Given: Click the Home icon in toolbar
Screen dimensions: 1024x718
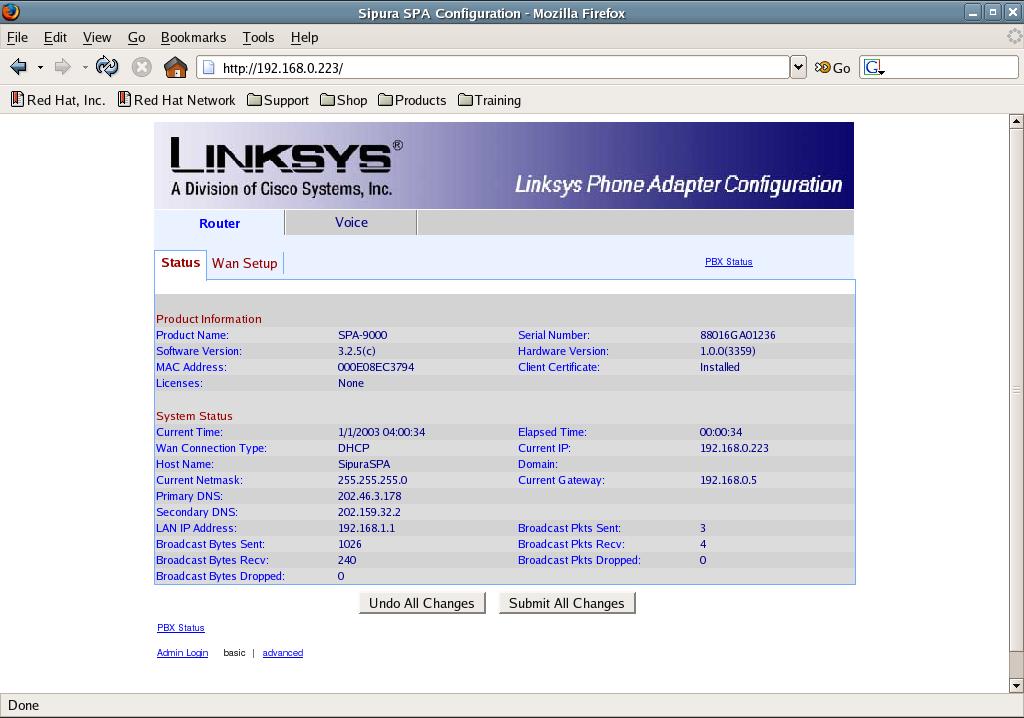Looking at the screenshot, I should point(175,67).
